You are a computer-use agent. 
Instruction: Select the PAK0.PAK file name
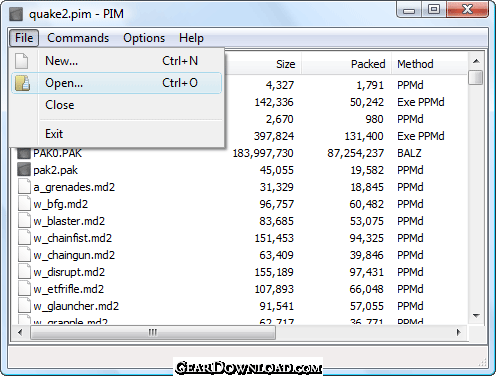[x=57, y=153]
